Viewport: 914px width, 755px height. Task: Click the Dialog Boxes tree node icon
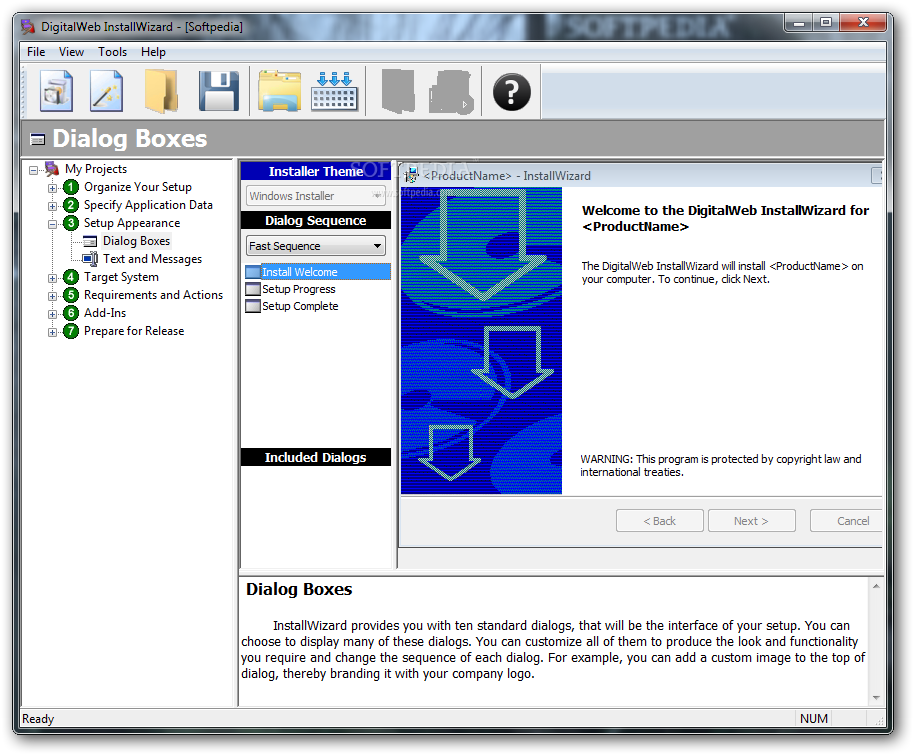(x=90, y=241)
